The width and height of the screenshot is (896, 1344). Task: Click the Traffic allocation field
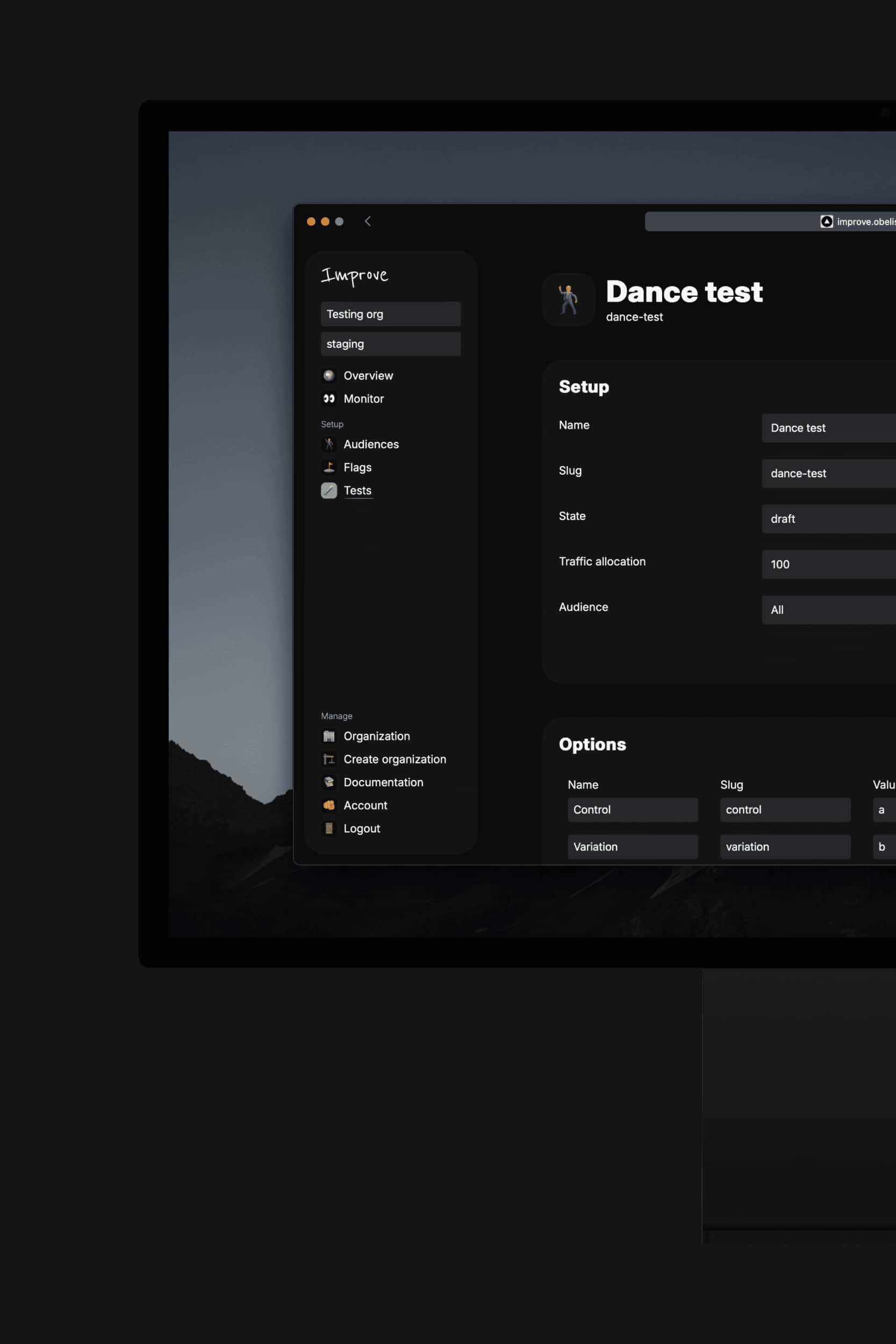(828, 564)
